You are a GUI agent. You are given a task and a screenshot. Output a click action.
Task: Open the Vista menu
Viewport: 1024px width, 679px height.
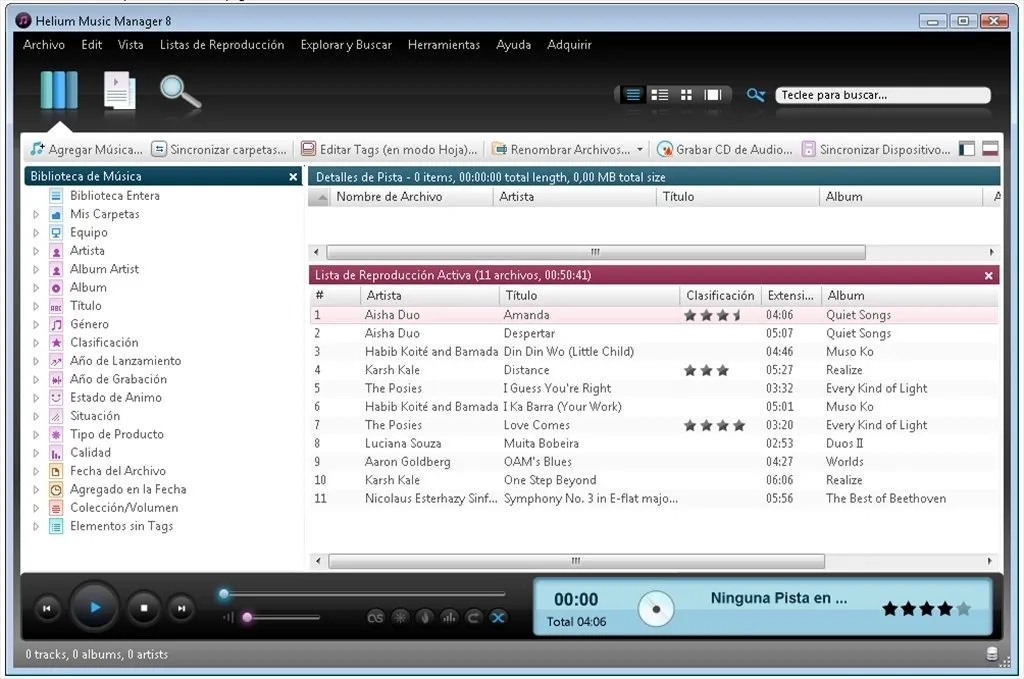[131, 45]
